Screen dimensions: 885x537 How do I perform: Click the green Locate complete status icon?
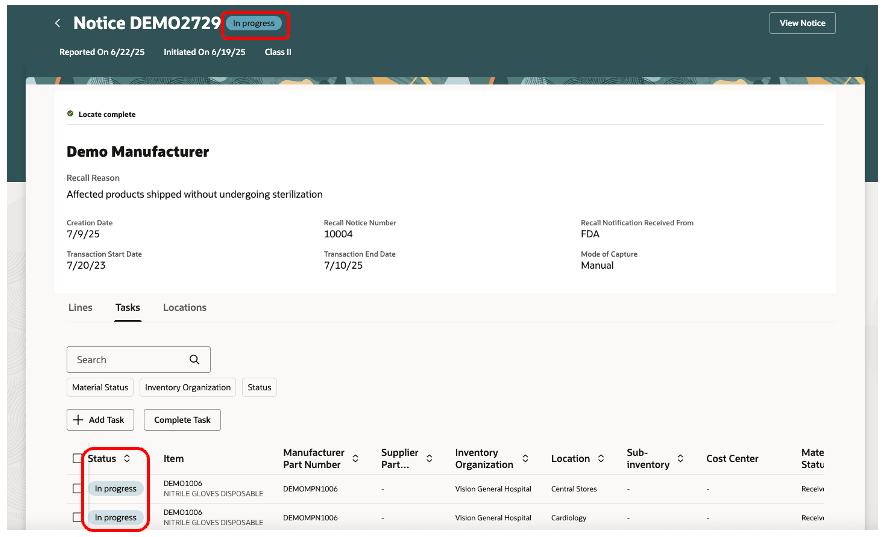(71, 113)
